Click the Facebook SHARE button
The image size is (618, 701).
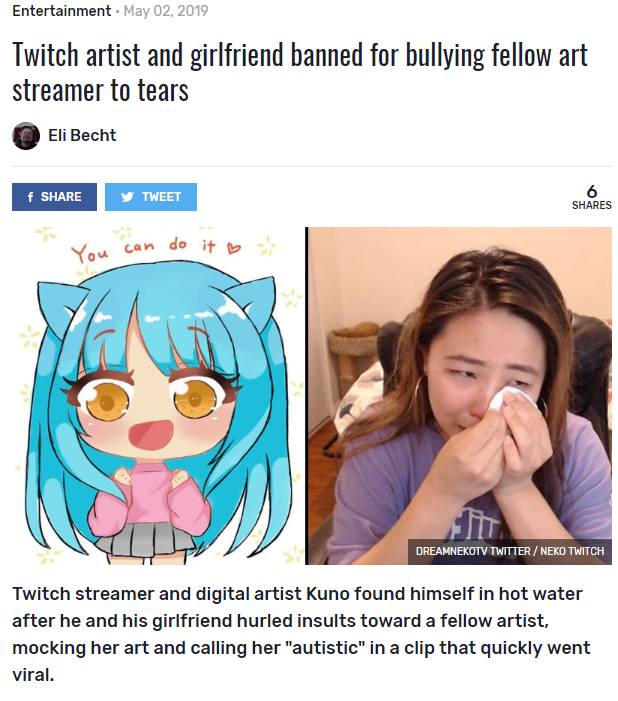pyautogui.click(x=54, y=197)
